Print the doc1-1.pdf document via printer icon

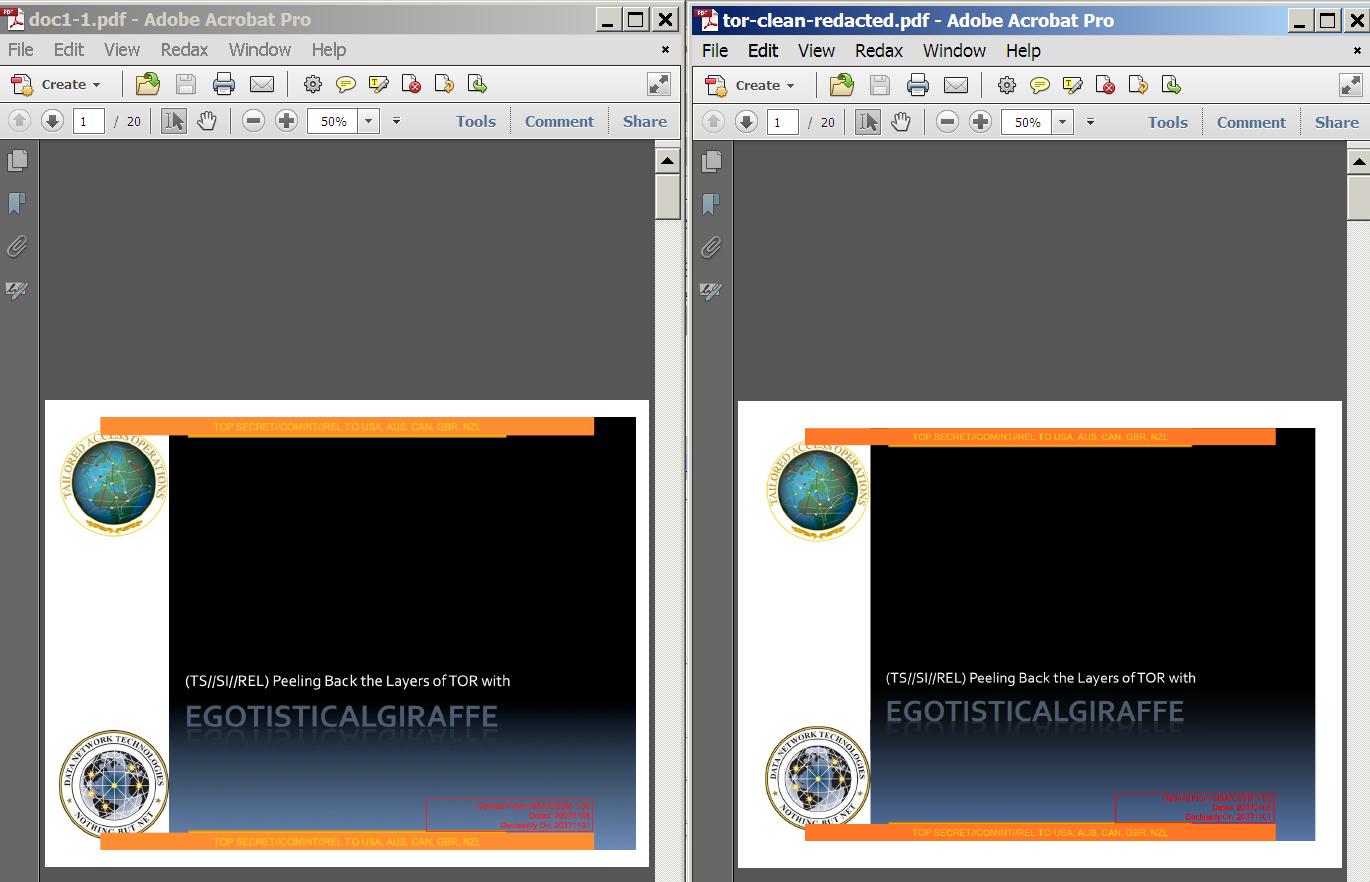coord(224,85)
